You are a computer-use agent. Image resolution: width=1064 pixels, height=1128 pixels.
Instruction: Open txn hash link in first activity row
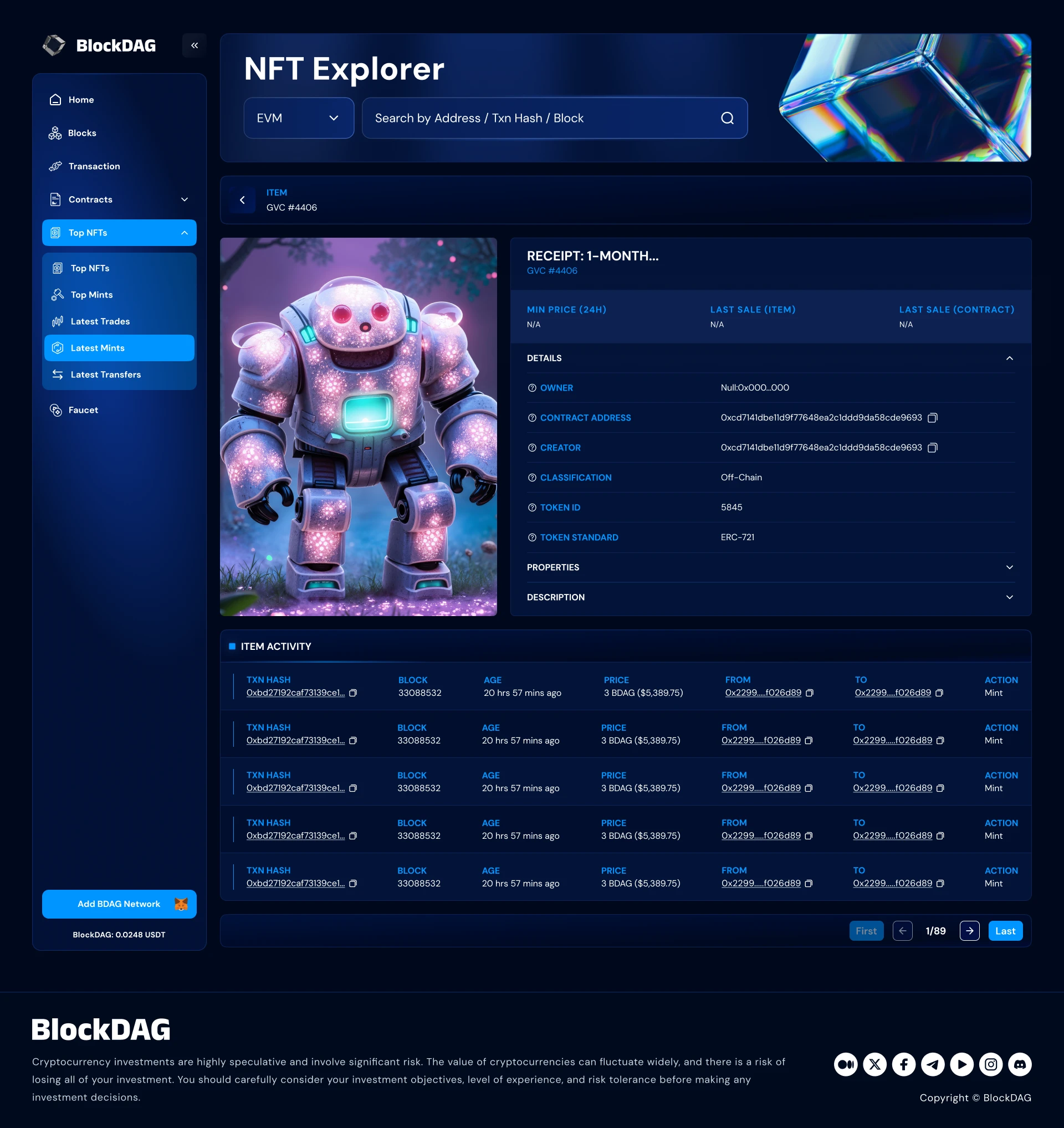click(x=295, y=693)
